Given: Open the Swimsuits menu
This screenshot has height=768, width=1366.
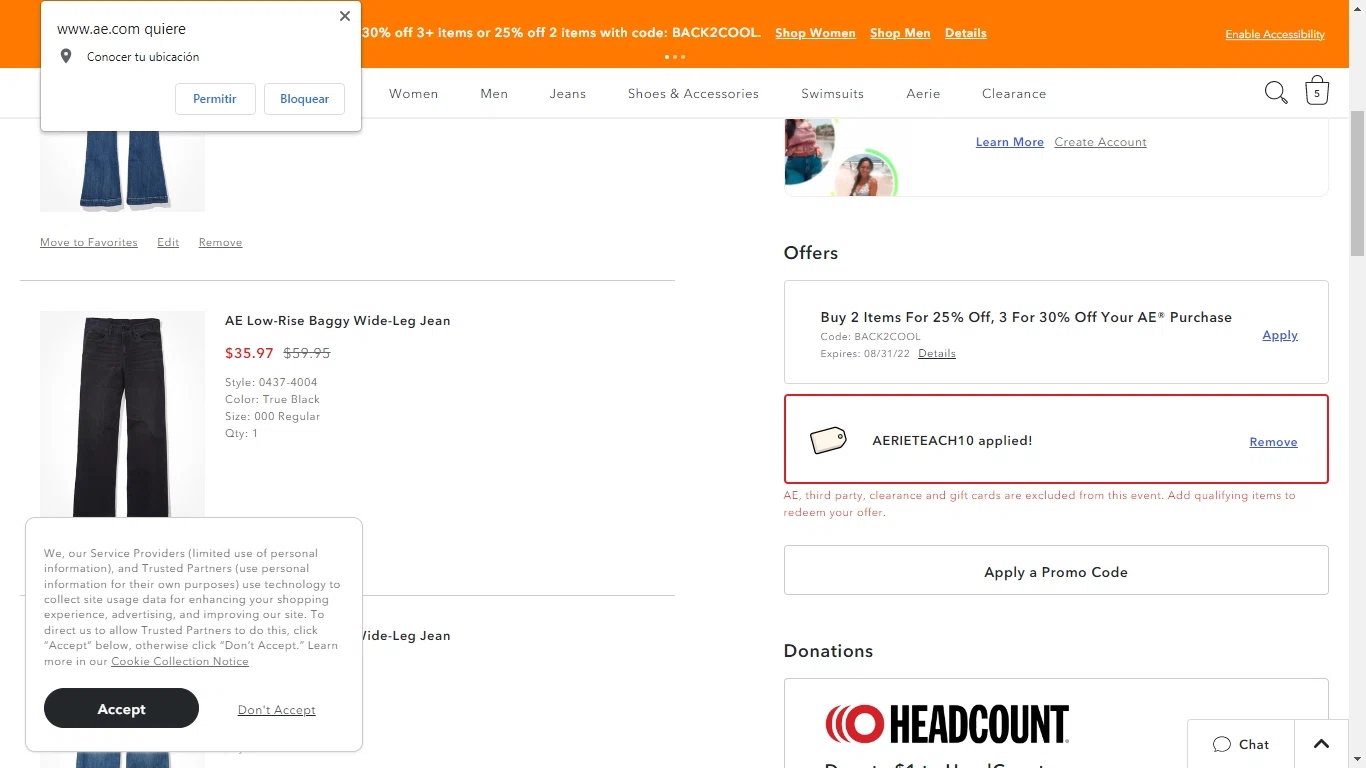Looking at the screenshot, I should pyautogui.click(x=832, y=93).
